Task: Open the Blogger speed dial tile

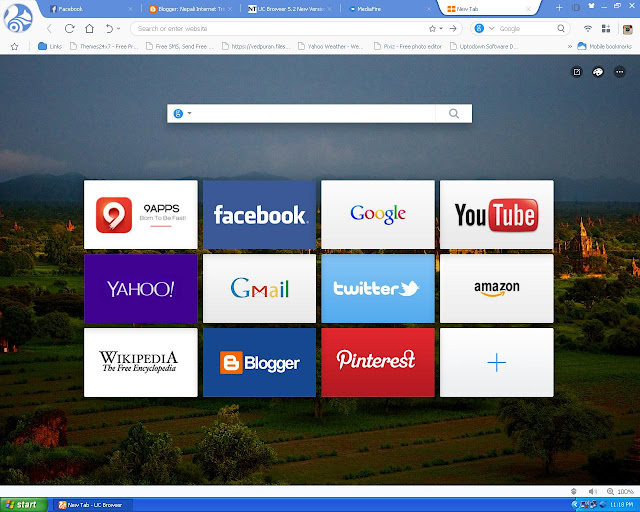Action: click(x=260, y=363)
